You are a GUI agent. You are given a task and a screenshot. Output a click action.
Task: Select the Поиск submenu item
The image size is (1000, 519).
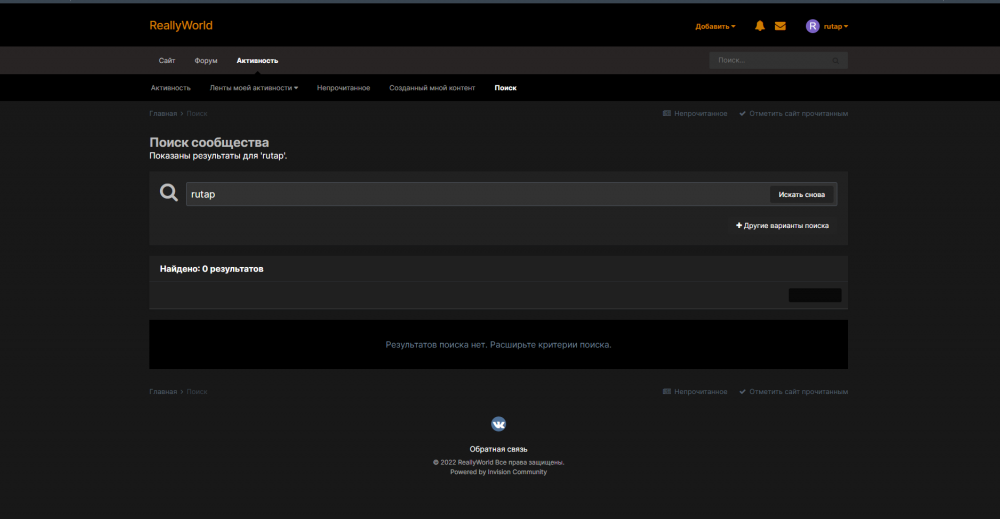point(505,88)
